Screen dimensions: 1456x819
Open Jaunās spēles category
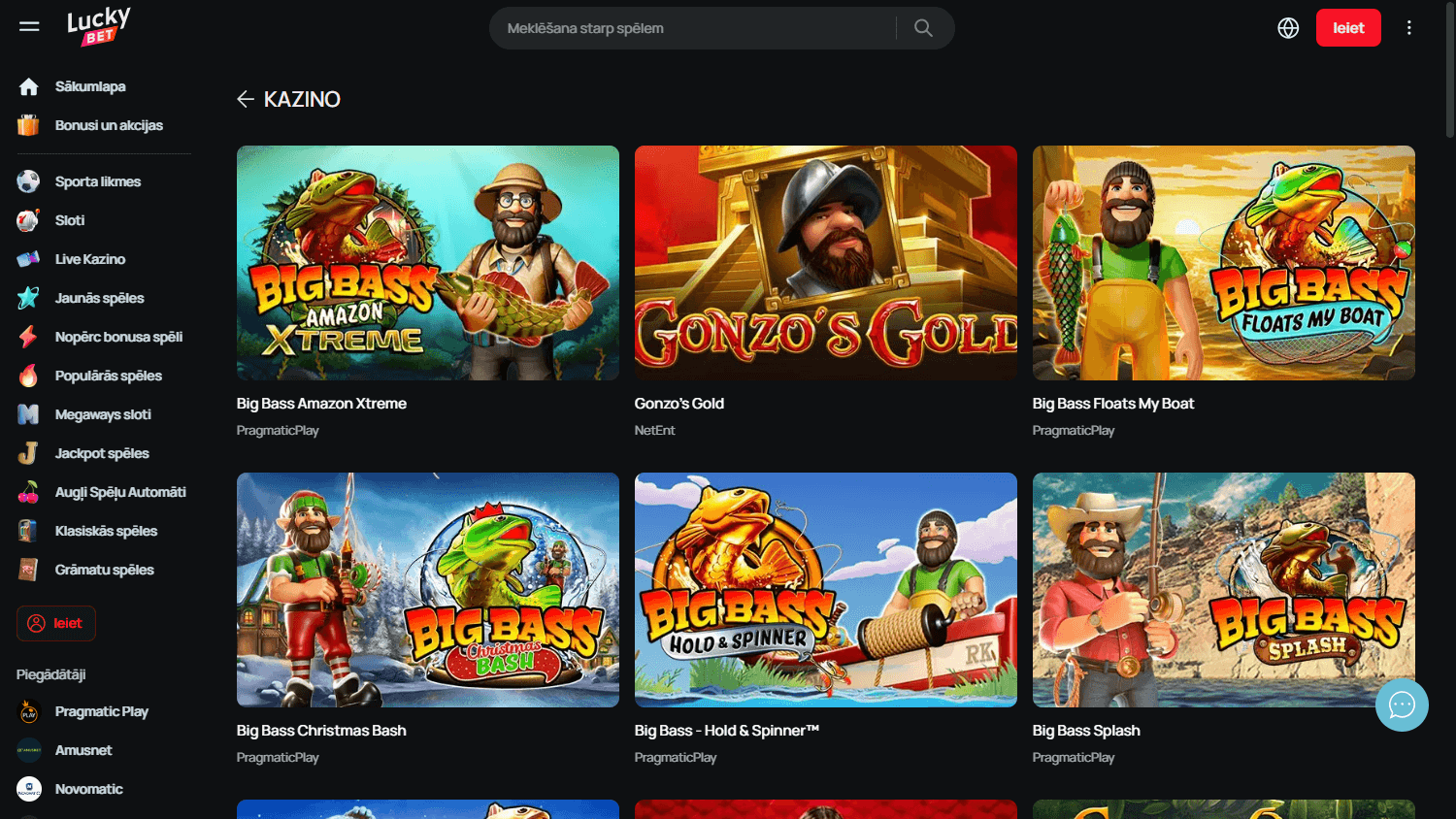point(99,298)
